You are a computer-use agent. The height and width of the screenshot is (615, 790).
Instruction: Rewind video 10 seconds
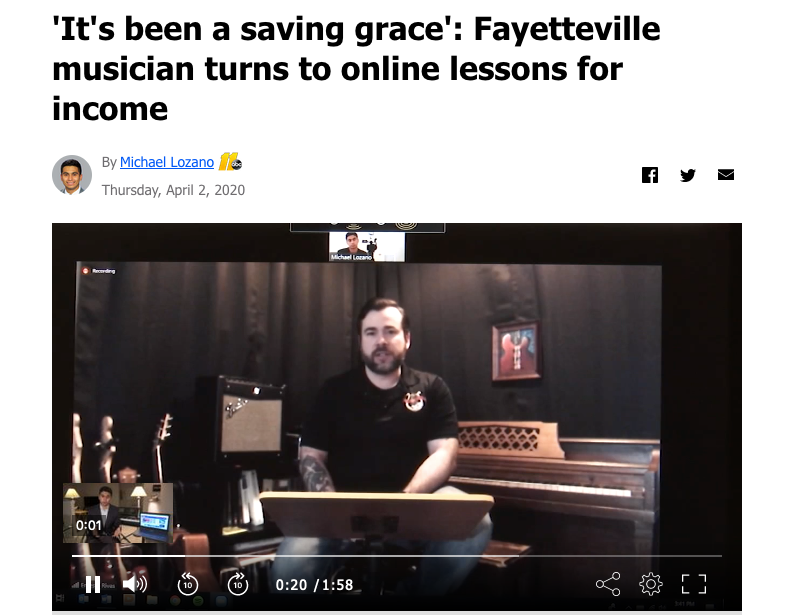pos(188,584)
